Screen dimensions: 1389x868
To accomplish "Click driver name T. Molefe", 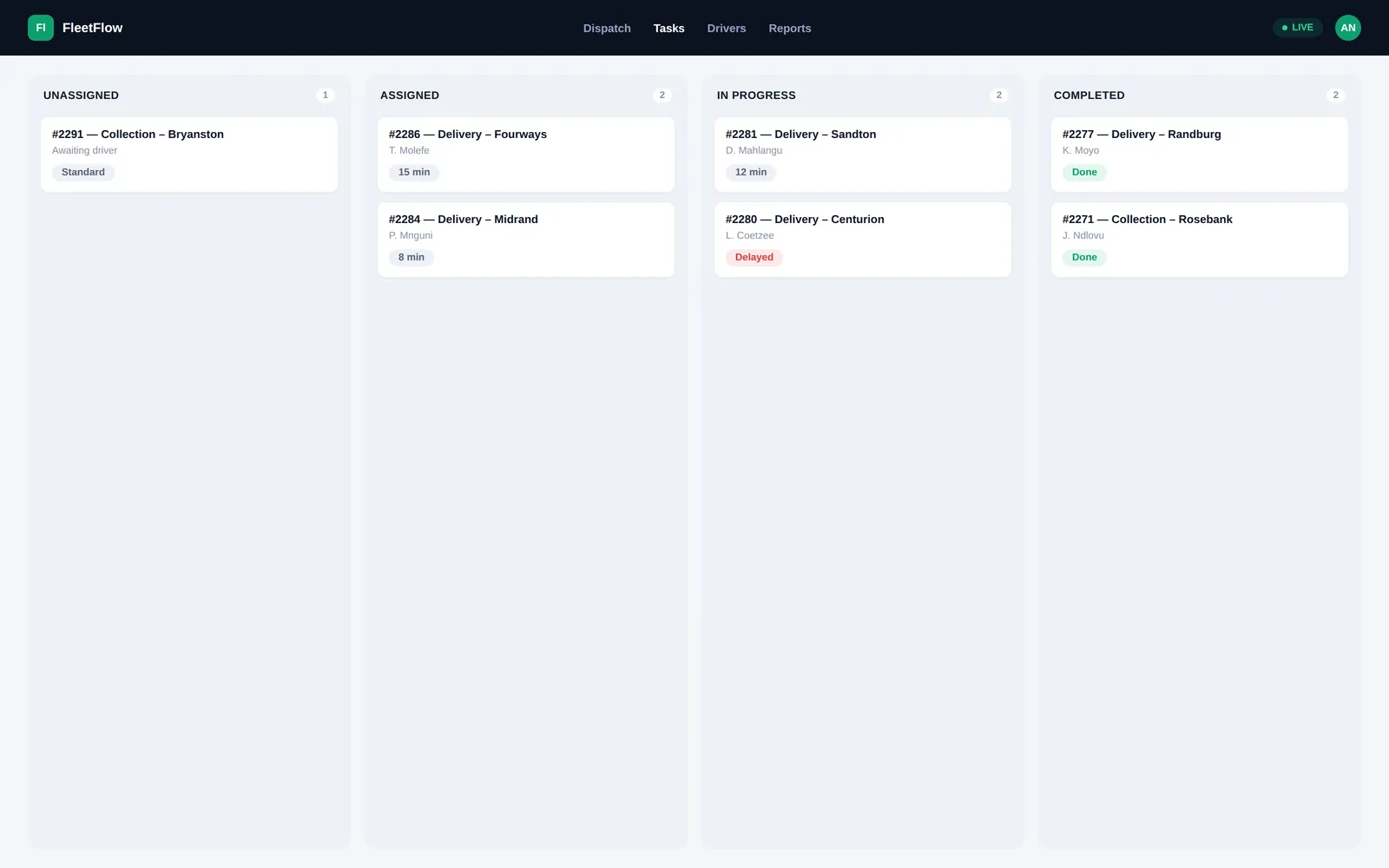I will (x=409, y=150).
